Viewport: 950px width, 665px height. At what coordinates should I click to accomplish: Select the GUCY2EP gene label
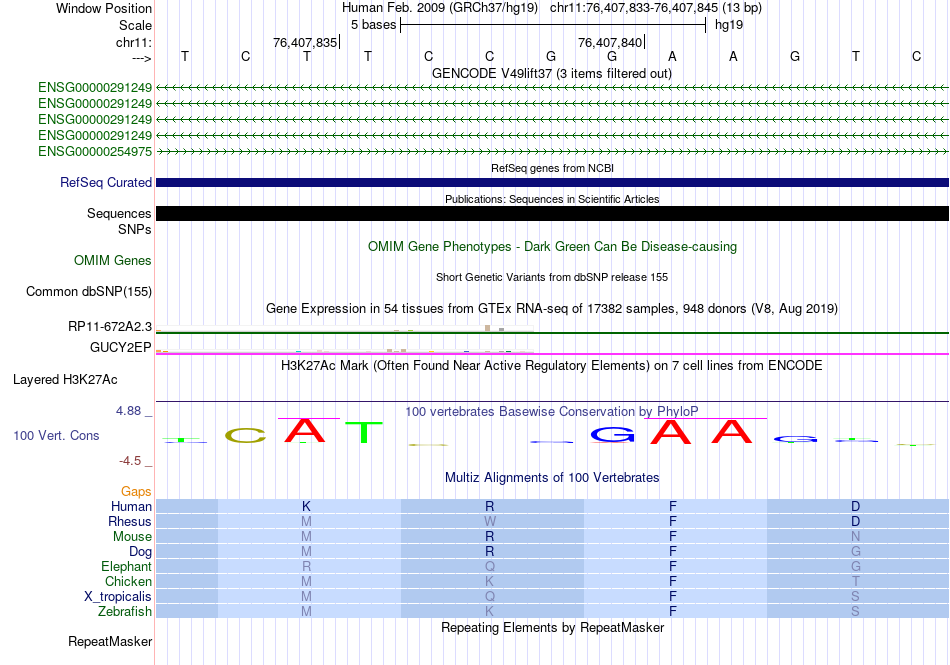[121, 347]
